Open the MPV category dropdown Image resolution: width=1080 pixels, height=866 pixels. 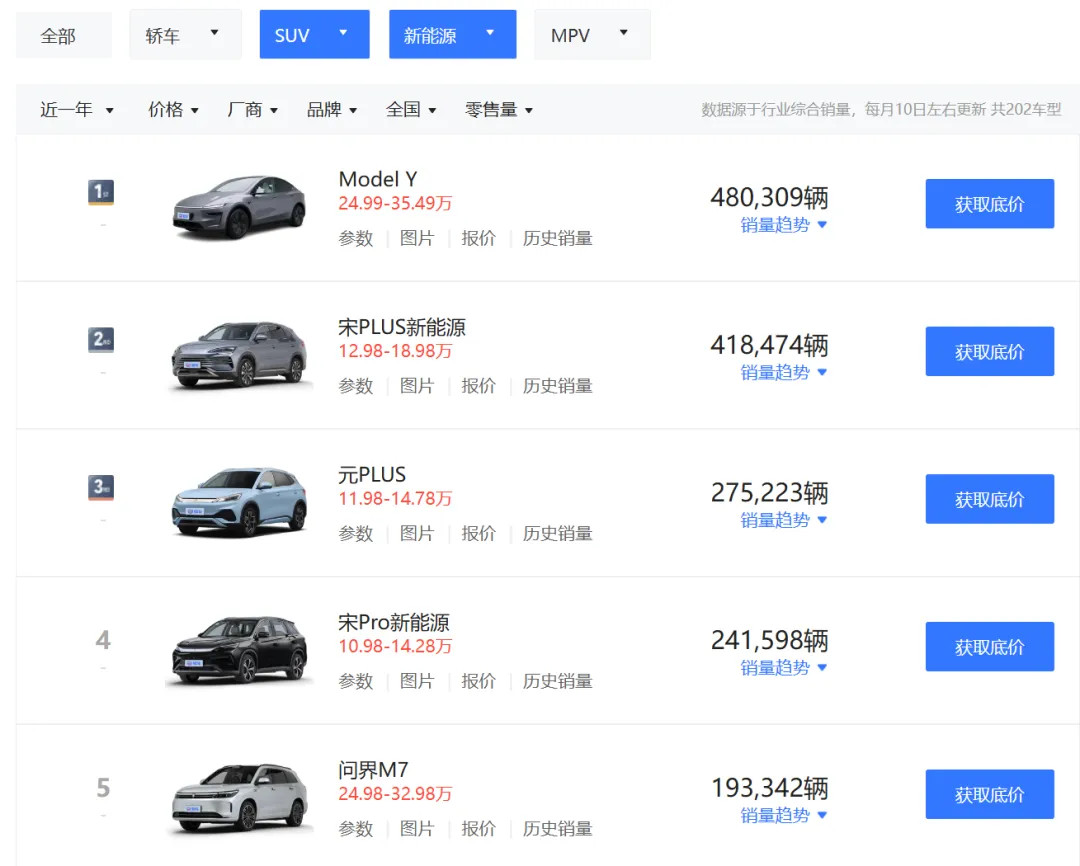coord(592,34)
